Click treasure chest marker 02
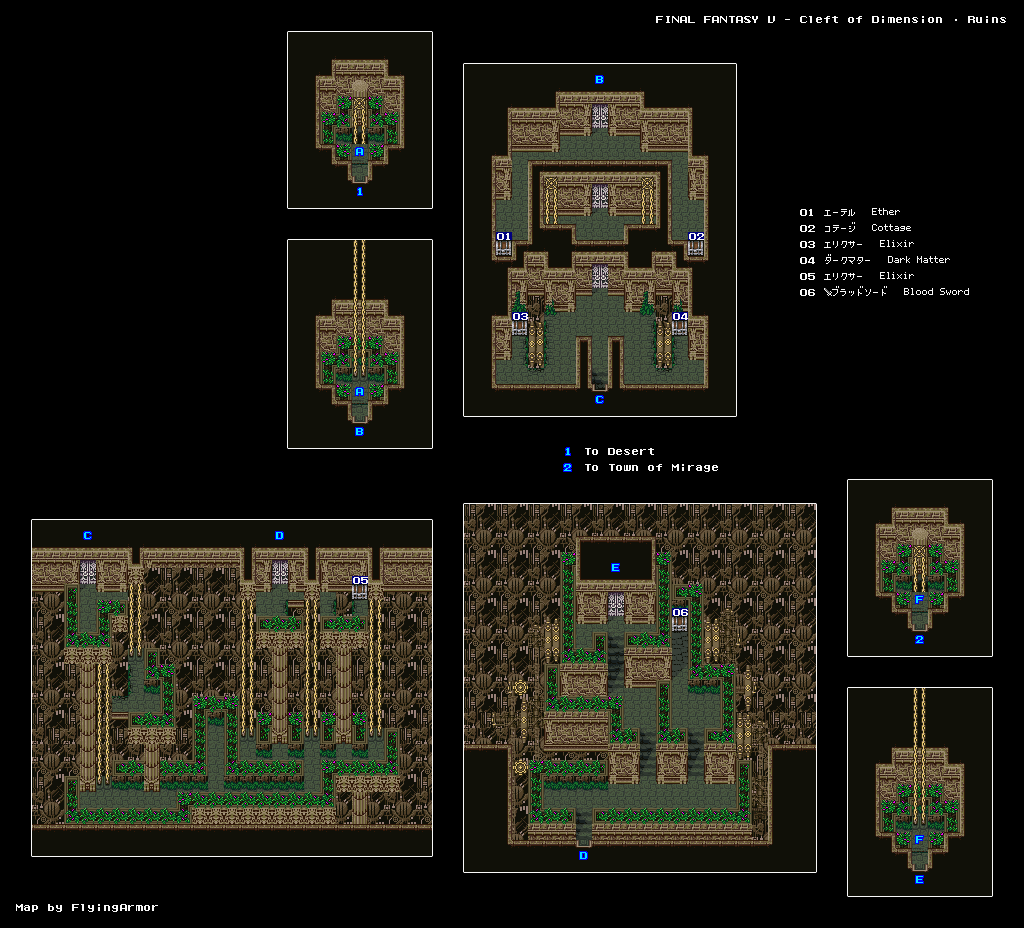This screenshot has height=928, width=1024. [696, 243]
